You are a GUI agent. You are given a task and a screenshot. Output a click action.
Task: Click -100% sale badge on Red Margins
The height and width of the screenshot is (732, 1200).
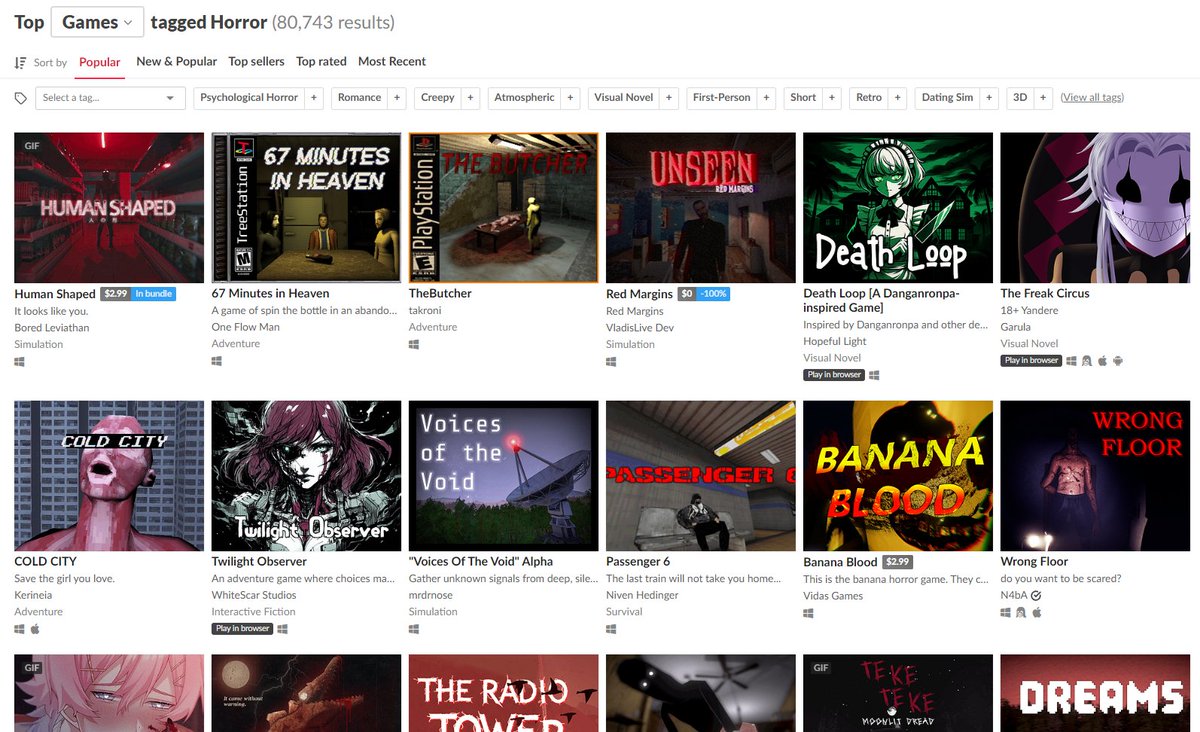pos(714,294)
